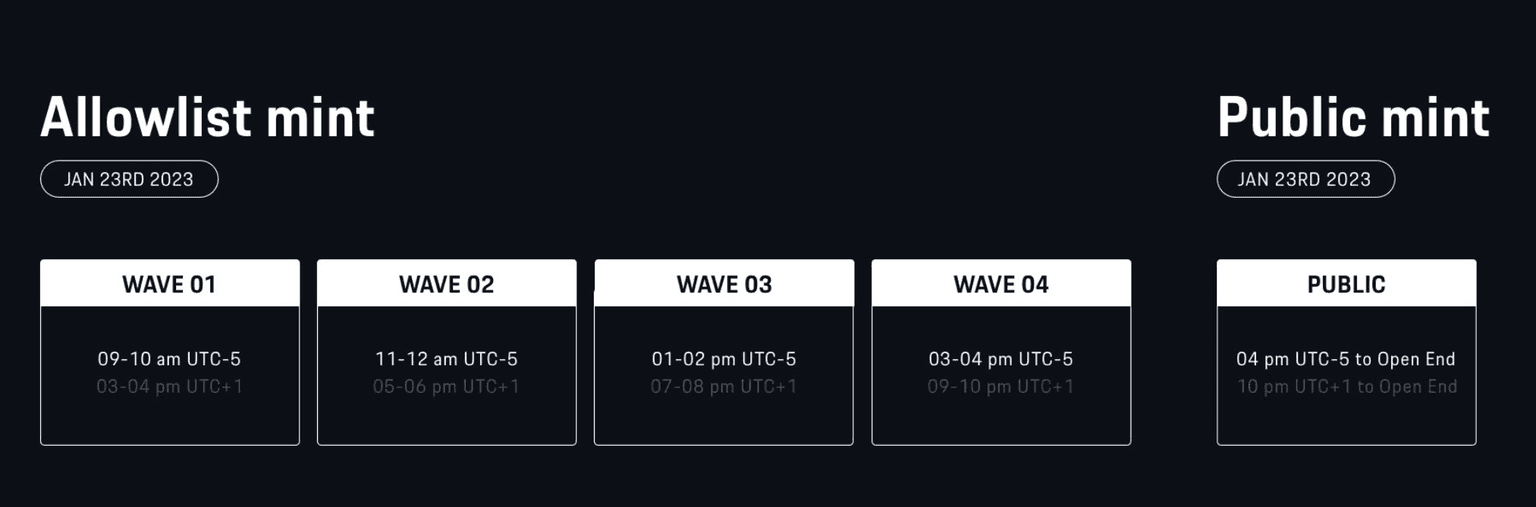Click the 04 pm UTC-5 to Open End text

(x=1346, y=359)
